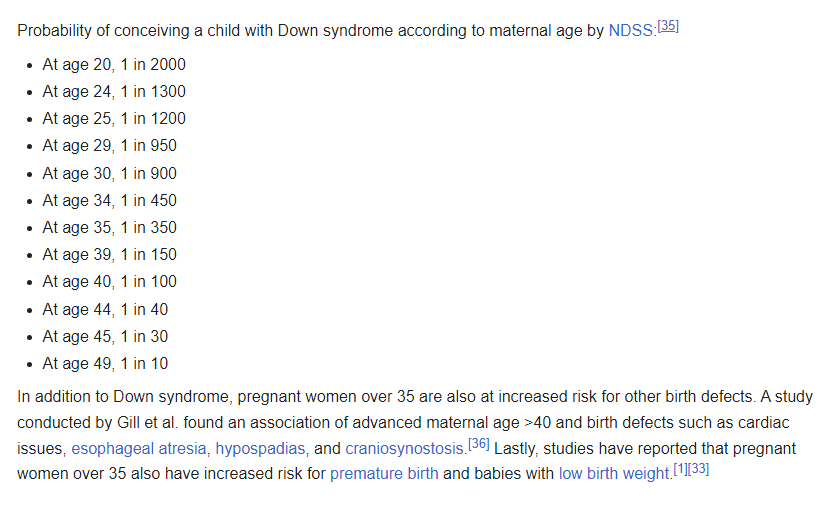Click the 'At age 45, 1 in 30' item
The width and height of the screenshot is (837, 514).
click(105, 336)
